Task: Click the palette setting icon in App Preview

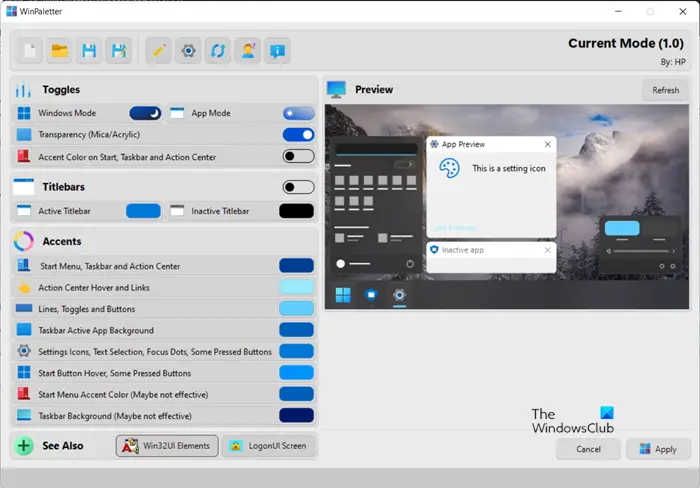Action: click(x=449, y=168)
